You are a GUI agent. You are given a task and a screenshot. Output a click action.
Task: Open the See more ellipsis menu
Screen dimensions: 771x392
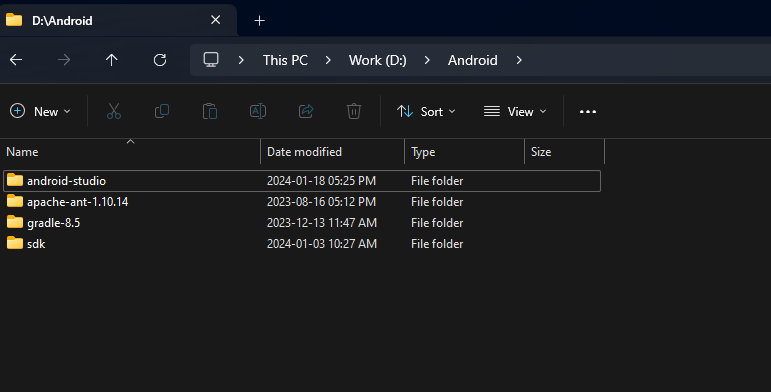click(x=588, y=112)
